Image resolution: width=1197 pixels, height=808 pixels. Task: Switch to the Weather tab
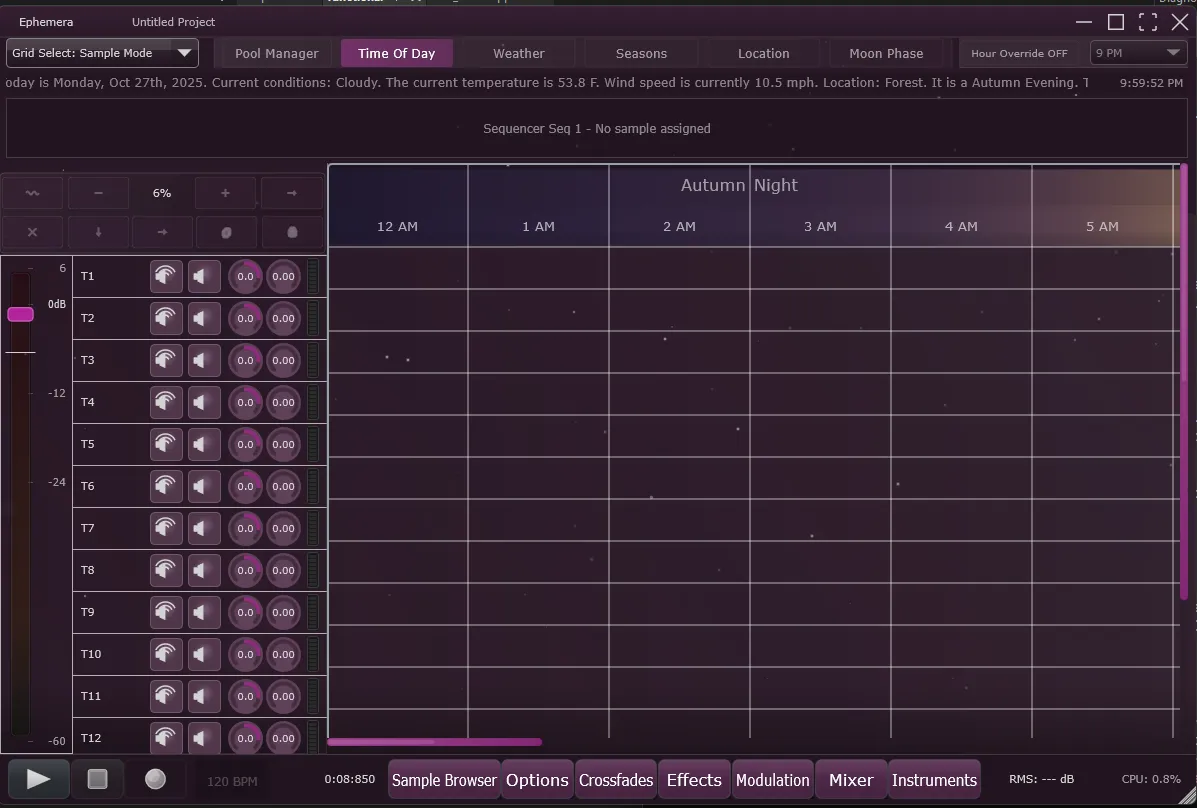coord(518,53)
